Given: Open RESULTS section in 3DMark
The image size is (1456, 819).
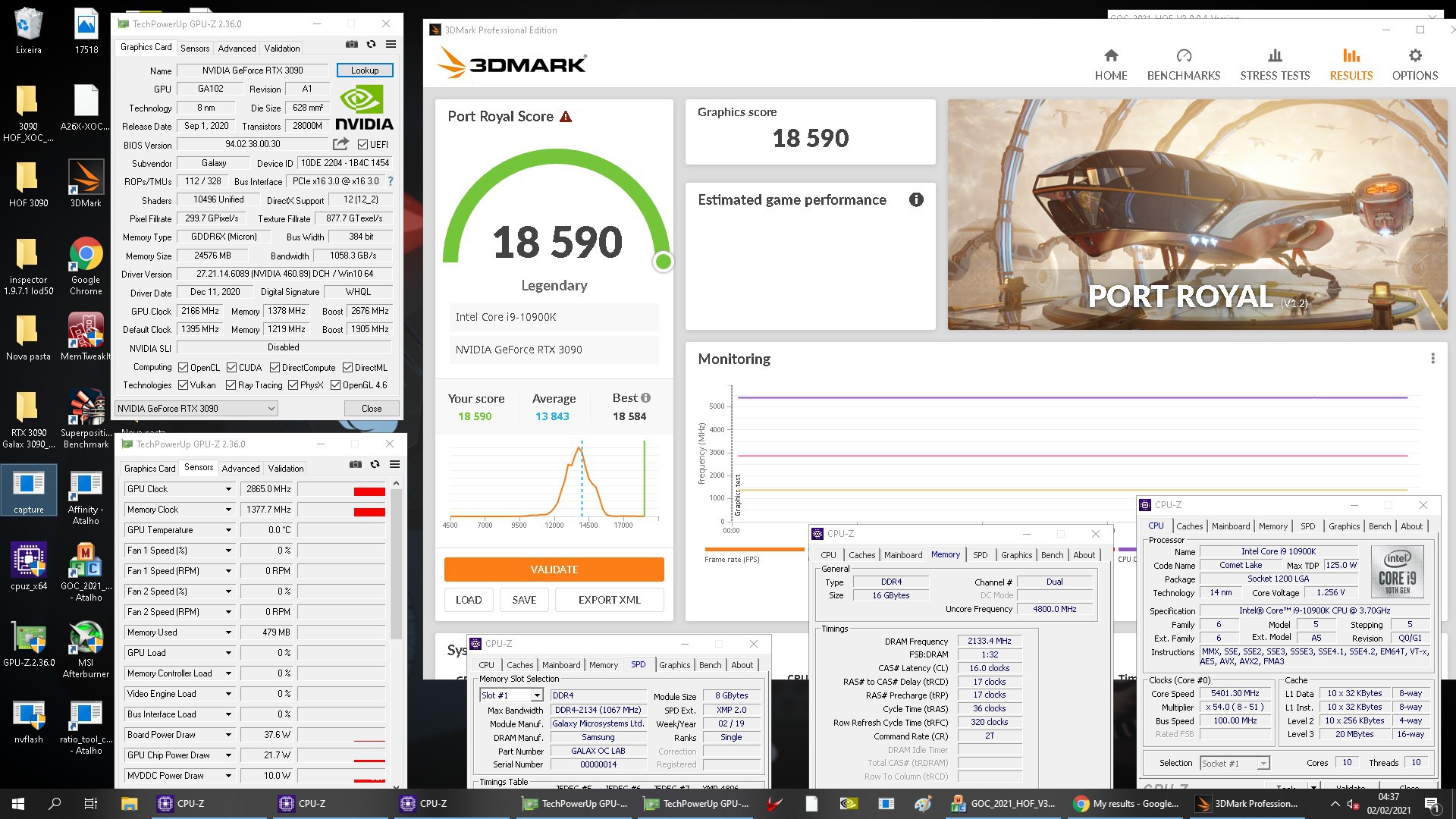Looking at the screenshot, I should point(1351,64).
